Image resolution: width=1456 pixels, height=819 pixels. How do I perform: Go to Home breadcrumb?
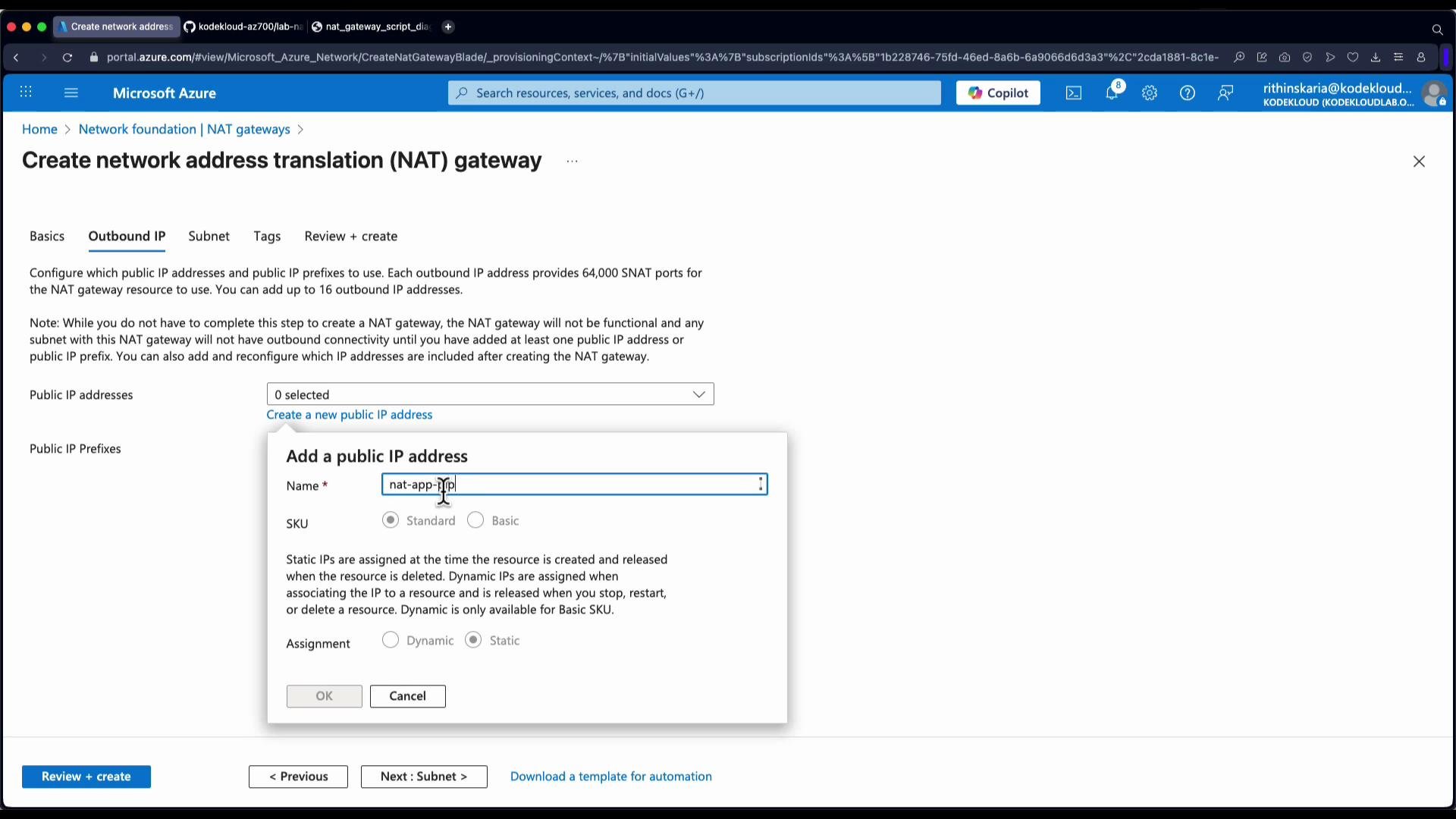coord(39,130)
